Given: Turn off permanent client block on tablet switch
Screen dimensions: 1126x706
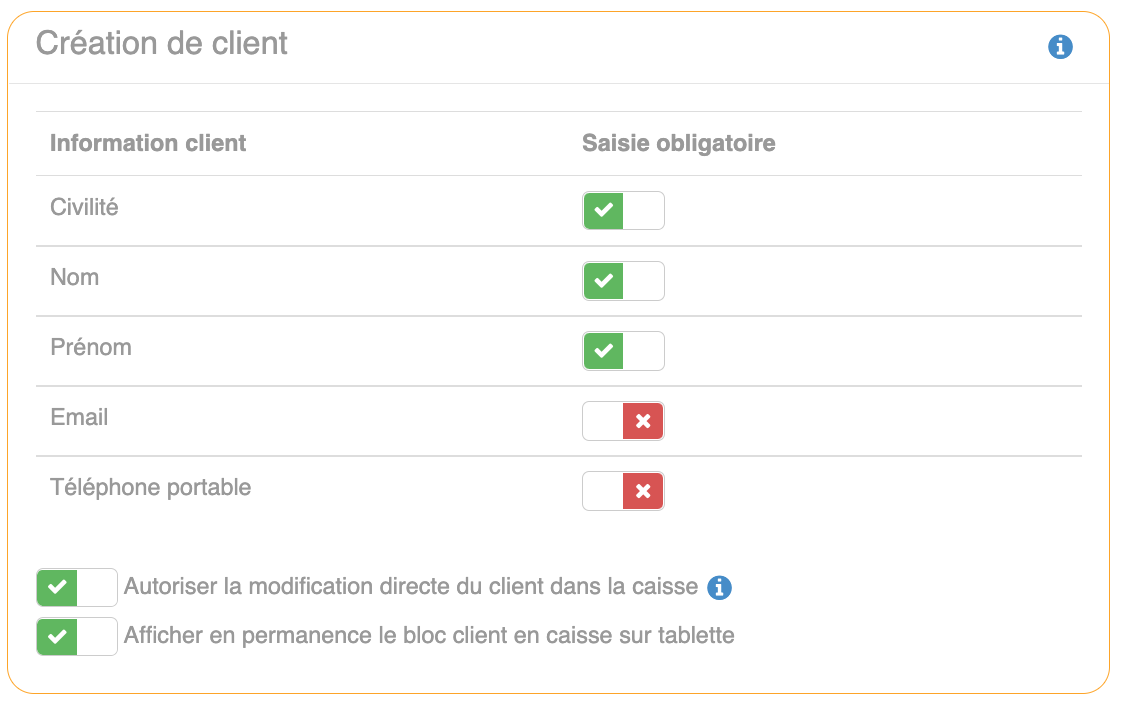Looking at the screenshot, I should (x=77, y=636).
